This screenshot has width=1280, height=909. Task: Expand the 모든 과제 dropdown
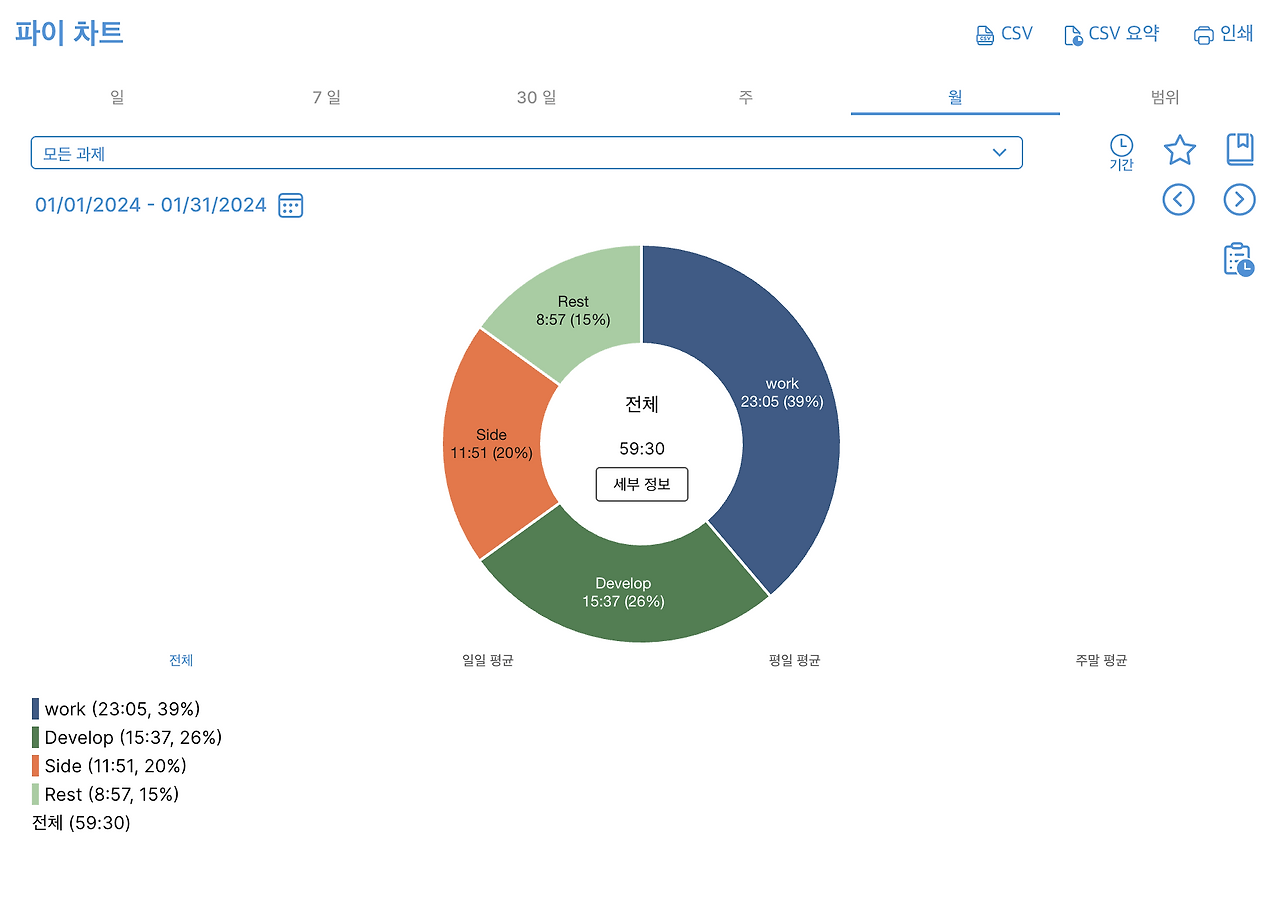coord(526,153)
